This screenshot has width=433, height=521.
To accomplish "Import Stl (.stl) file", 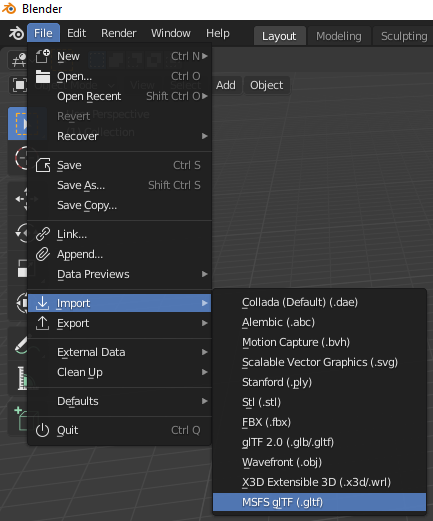I will (319, 402).
